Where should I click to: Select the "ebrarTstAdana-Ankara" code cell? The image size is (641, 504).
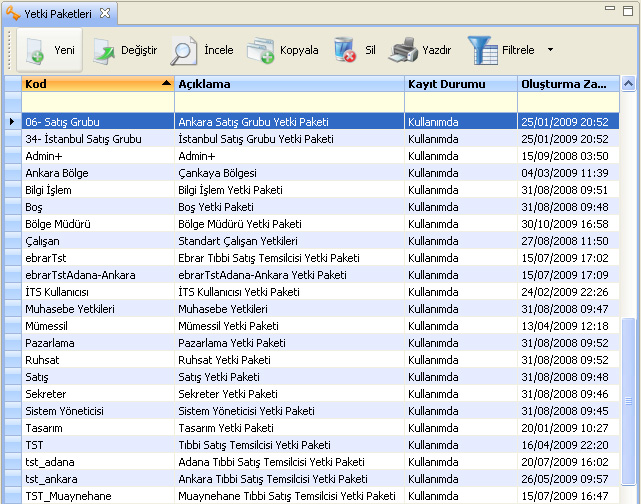pyautogui.click(x=98, y=275)
